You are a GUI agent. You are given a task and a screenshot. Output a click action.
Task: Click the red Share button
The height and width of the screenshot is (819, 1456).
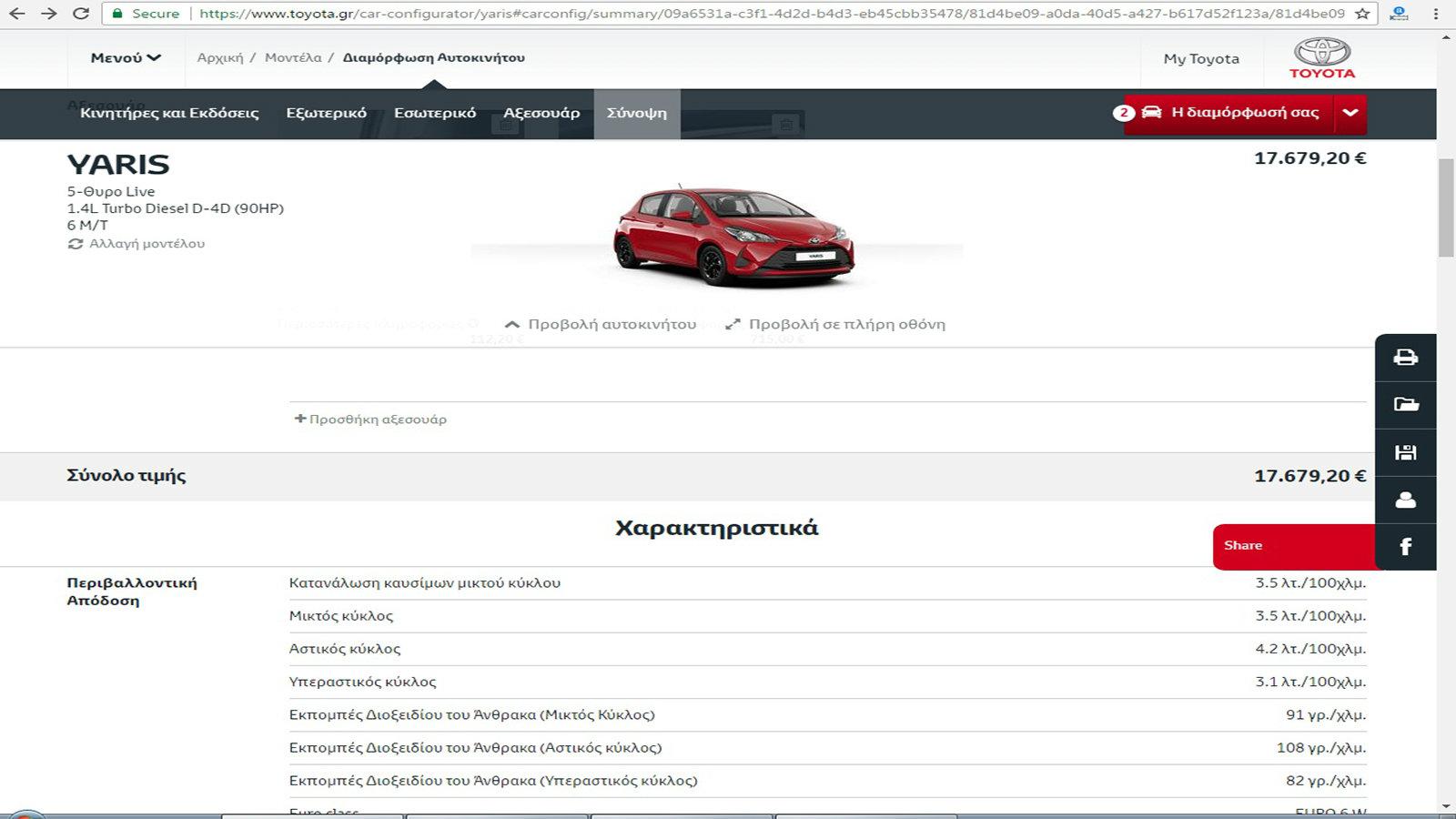point(1294,546)
